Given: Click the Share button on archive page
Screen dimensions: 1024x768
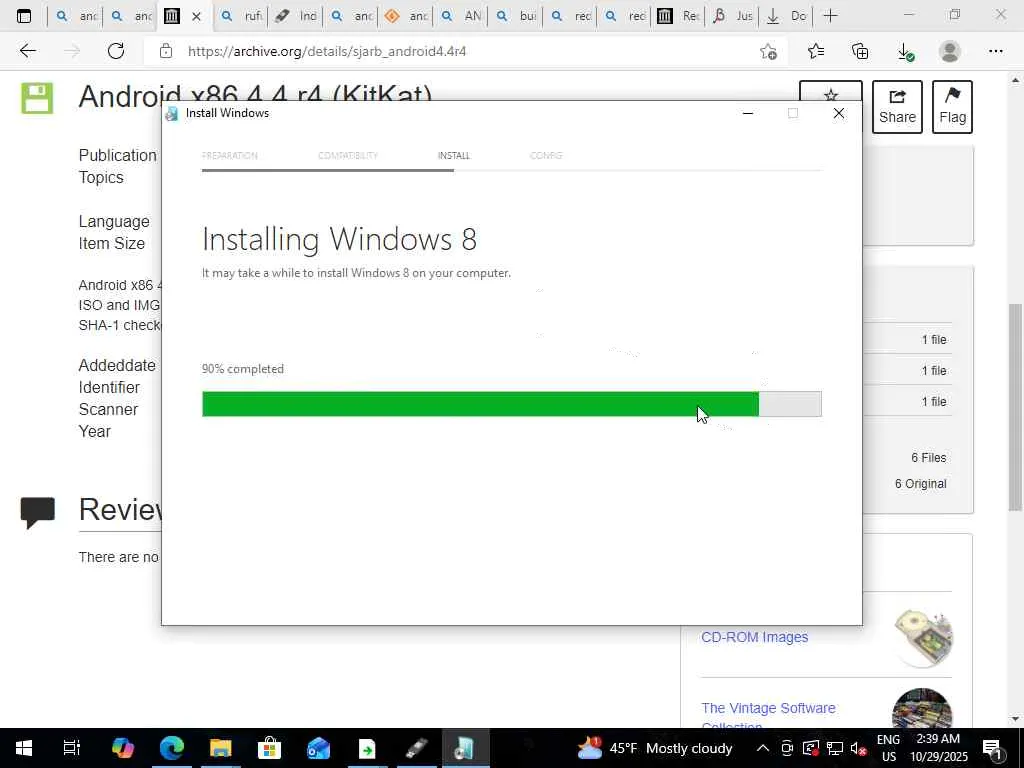Looking at the screenshot, I should coord(897,107).
